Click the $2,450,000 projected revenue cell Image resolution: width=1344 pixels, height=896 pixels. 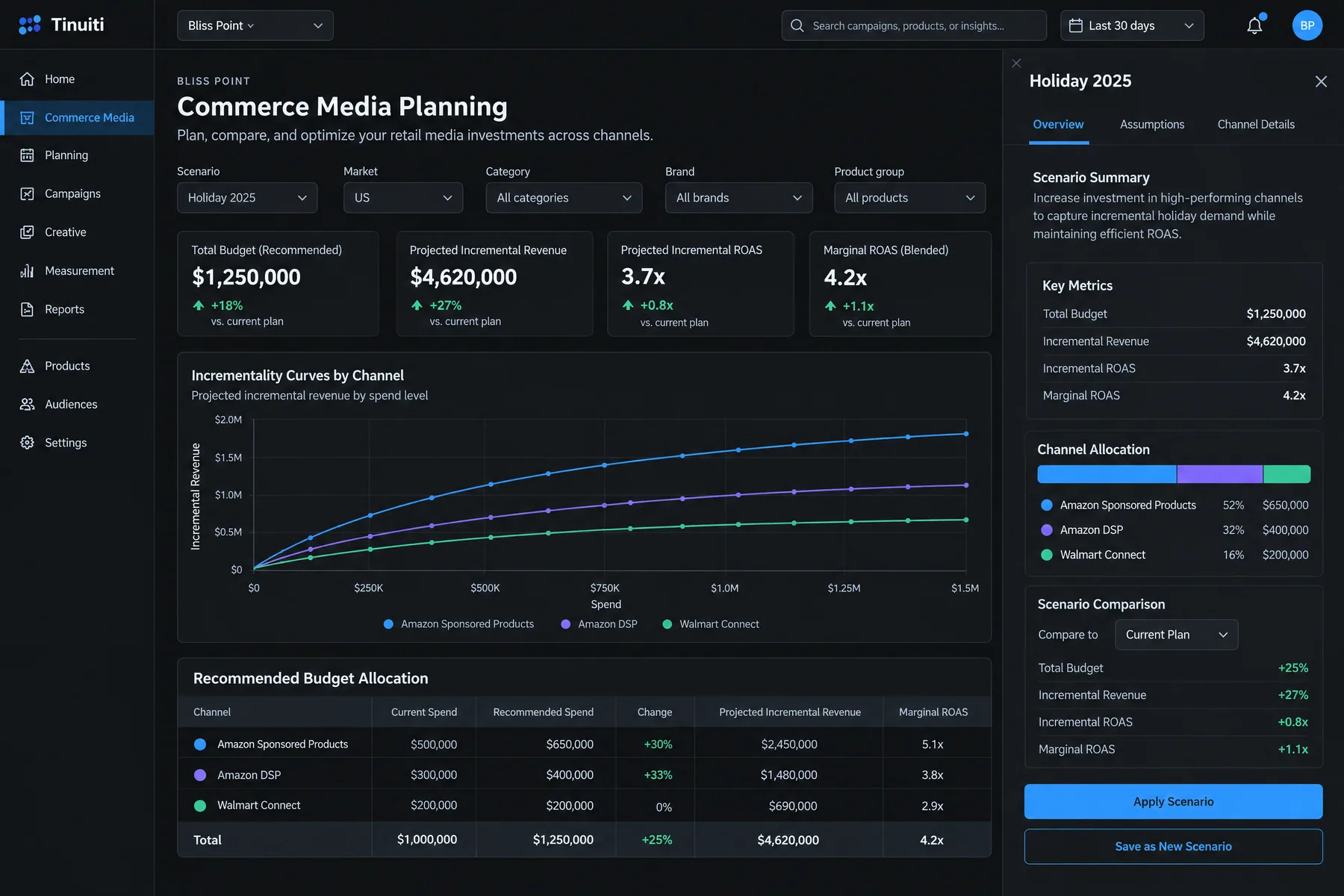click(x=789, y=744)
